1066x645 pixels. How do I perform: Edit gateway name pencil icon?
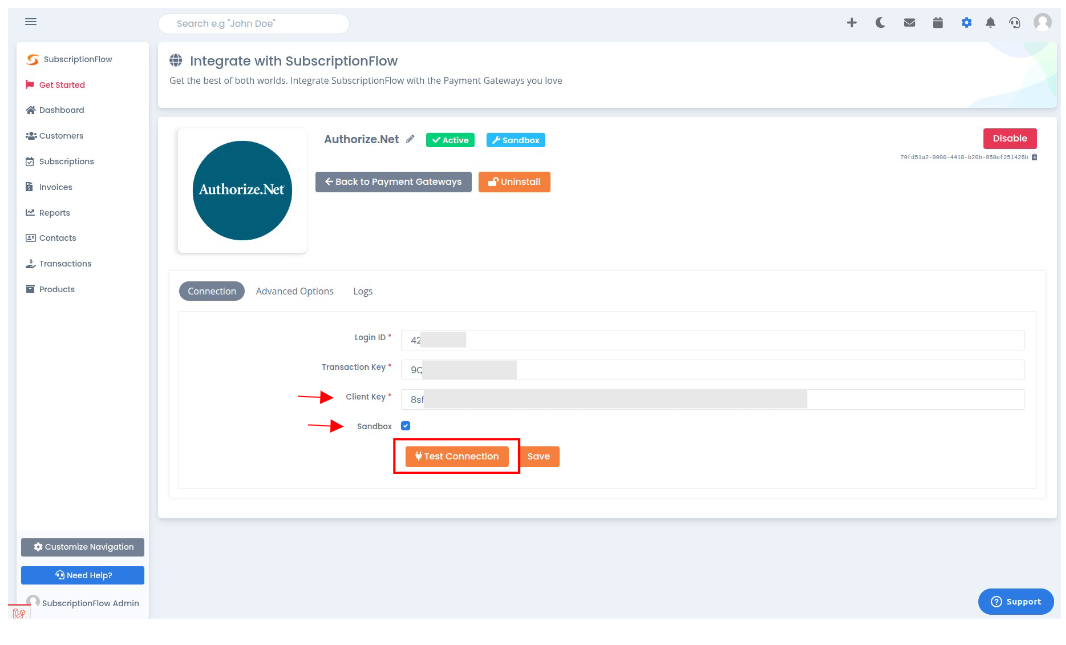pyautogui.click(x=410, y=139)
